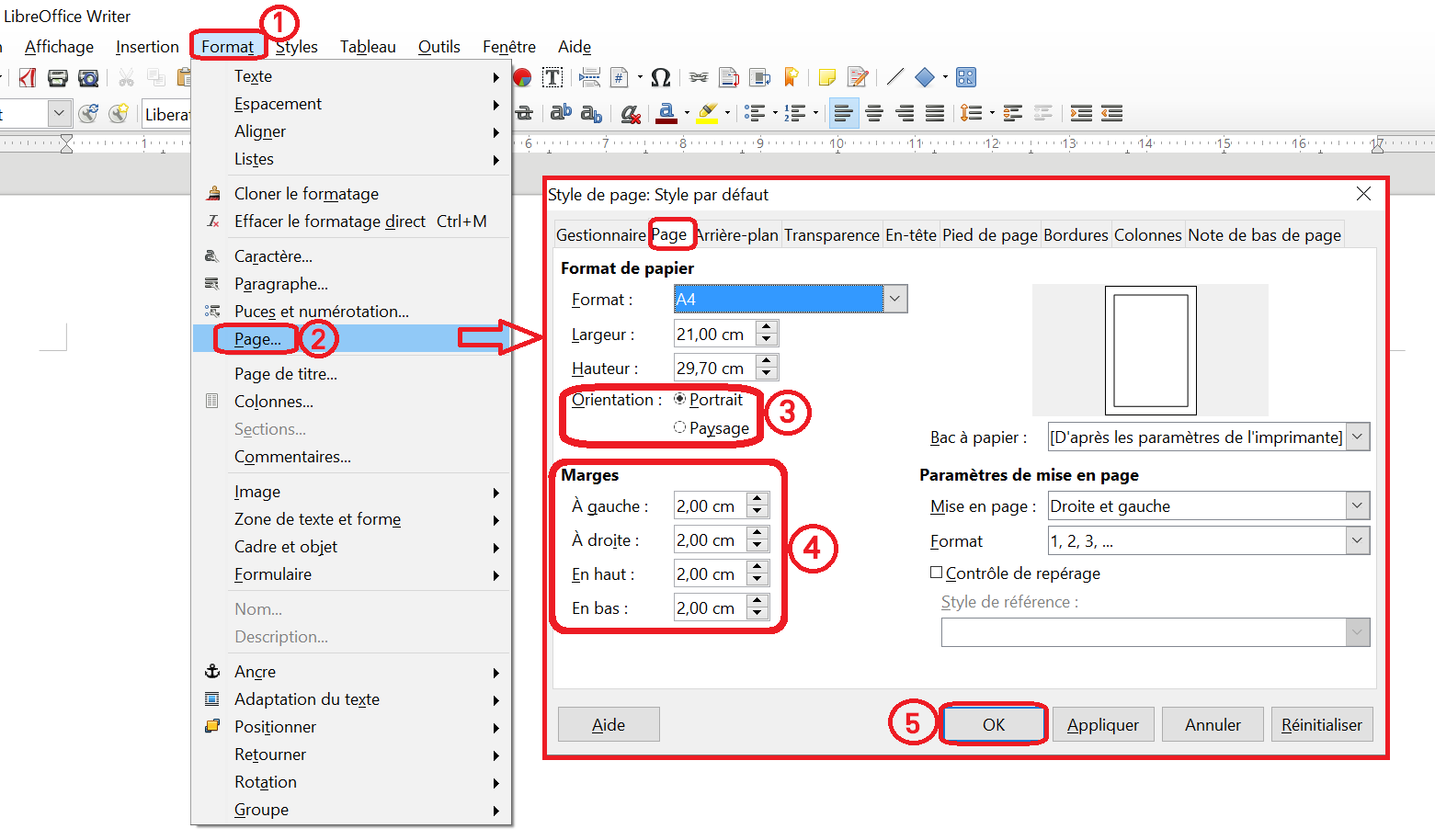Insert a text box icon

[x=552, y=77]
